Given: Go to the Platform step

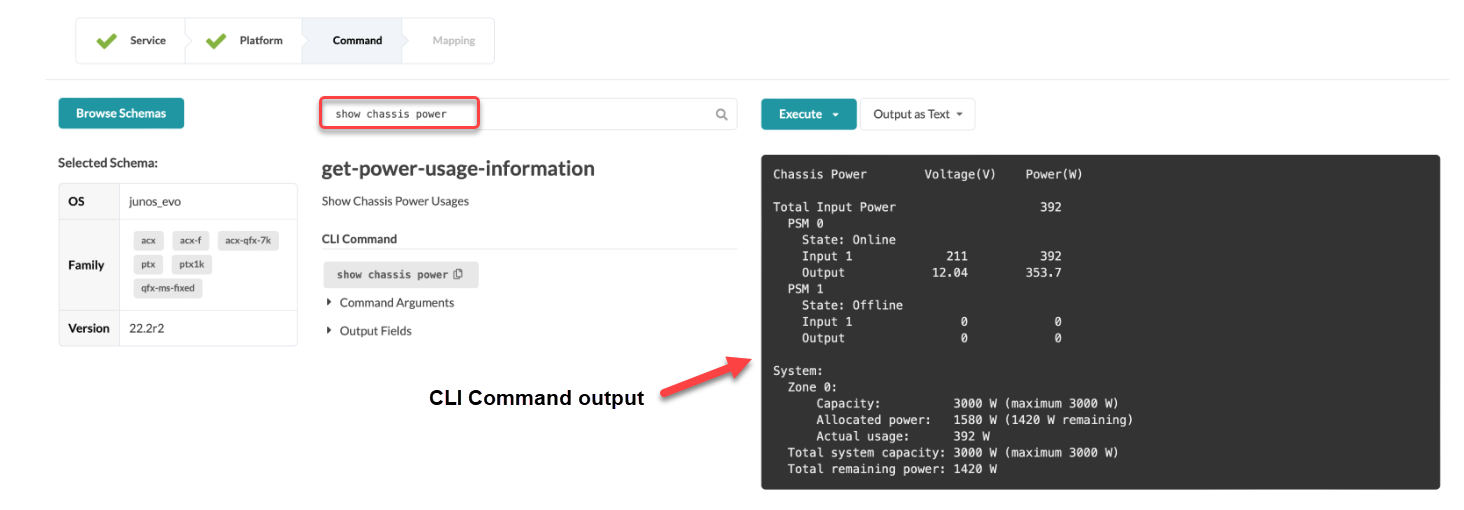Looking at the screenshot, I should point(260,41).
